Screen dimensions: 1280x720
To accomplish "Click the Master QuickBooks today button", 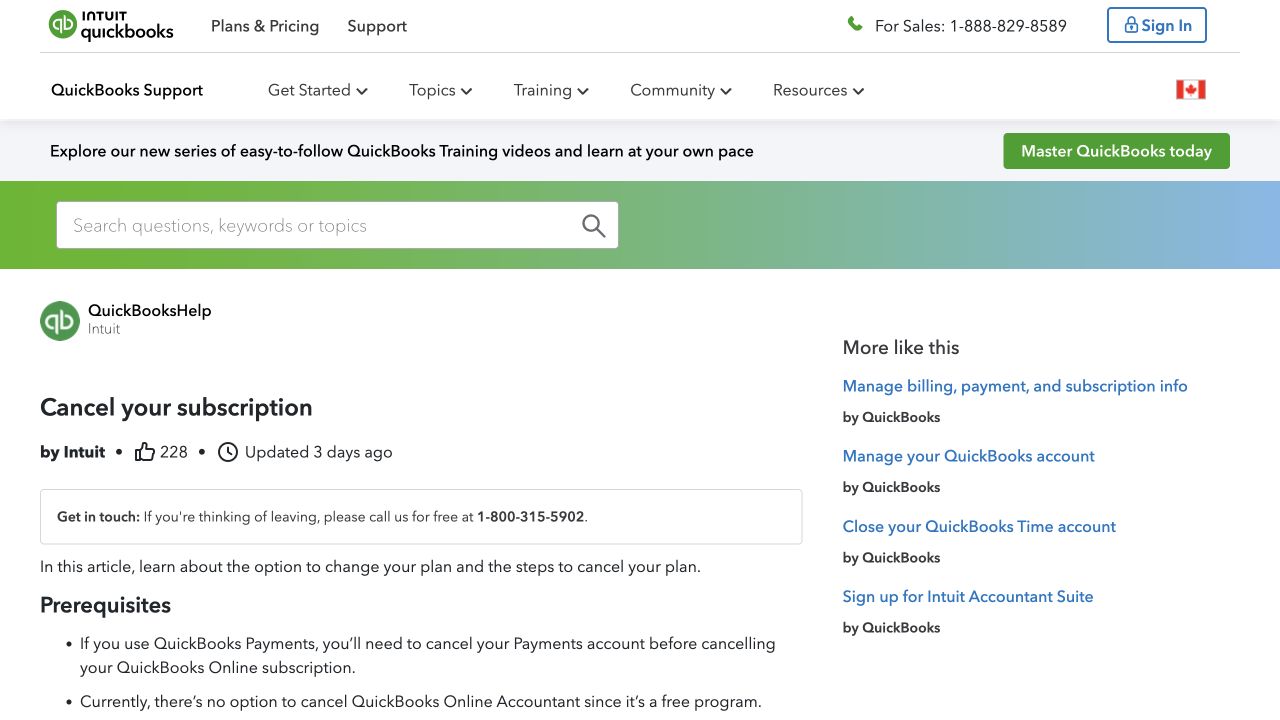I will tap(1116, 151).
